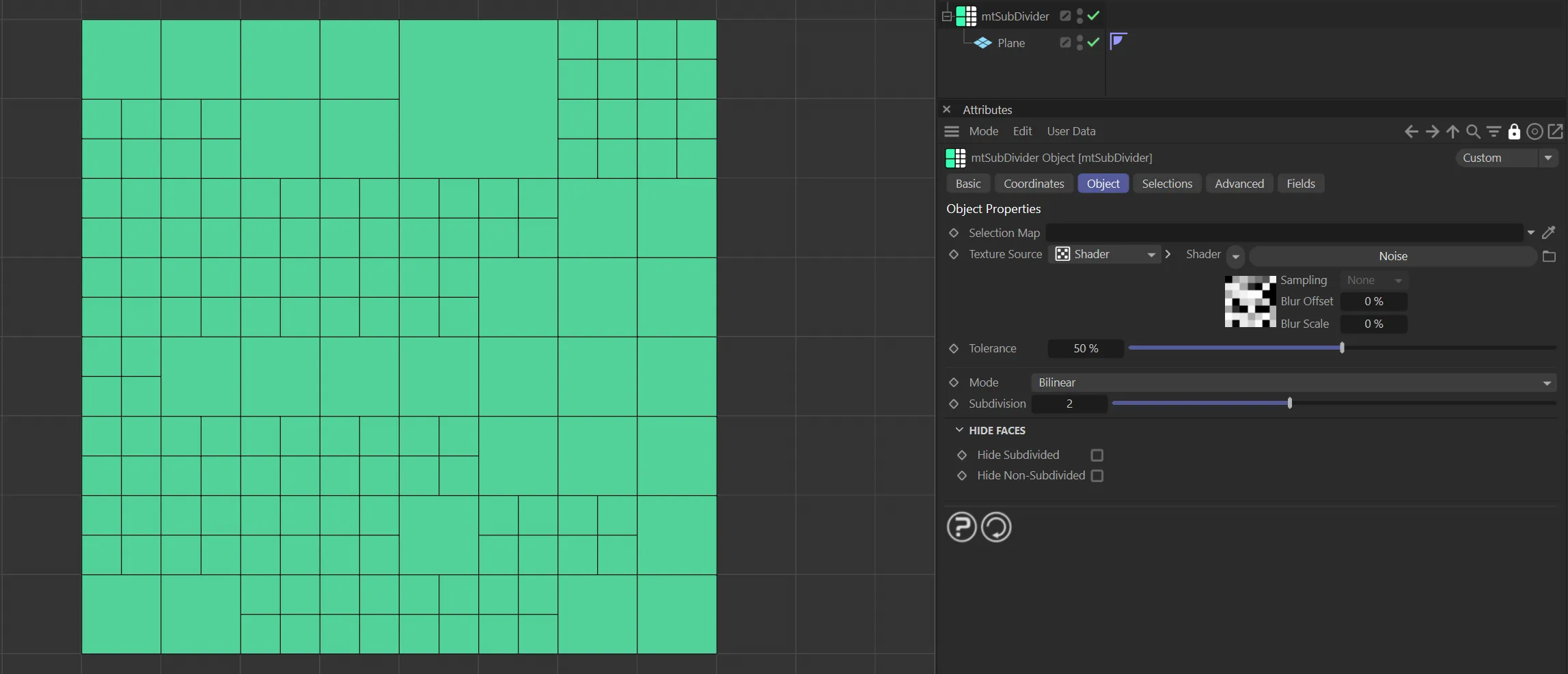Collapse the HIDE FACES section
The image size is (1568, 674).
pyautogui.click(x=959, y=430)
